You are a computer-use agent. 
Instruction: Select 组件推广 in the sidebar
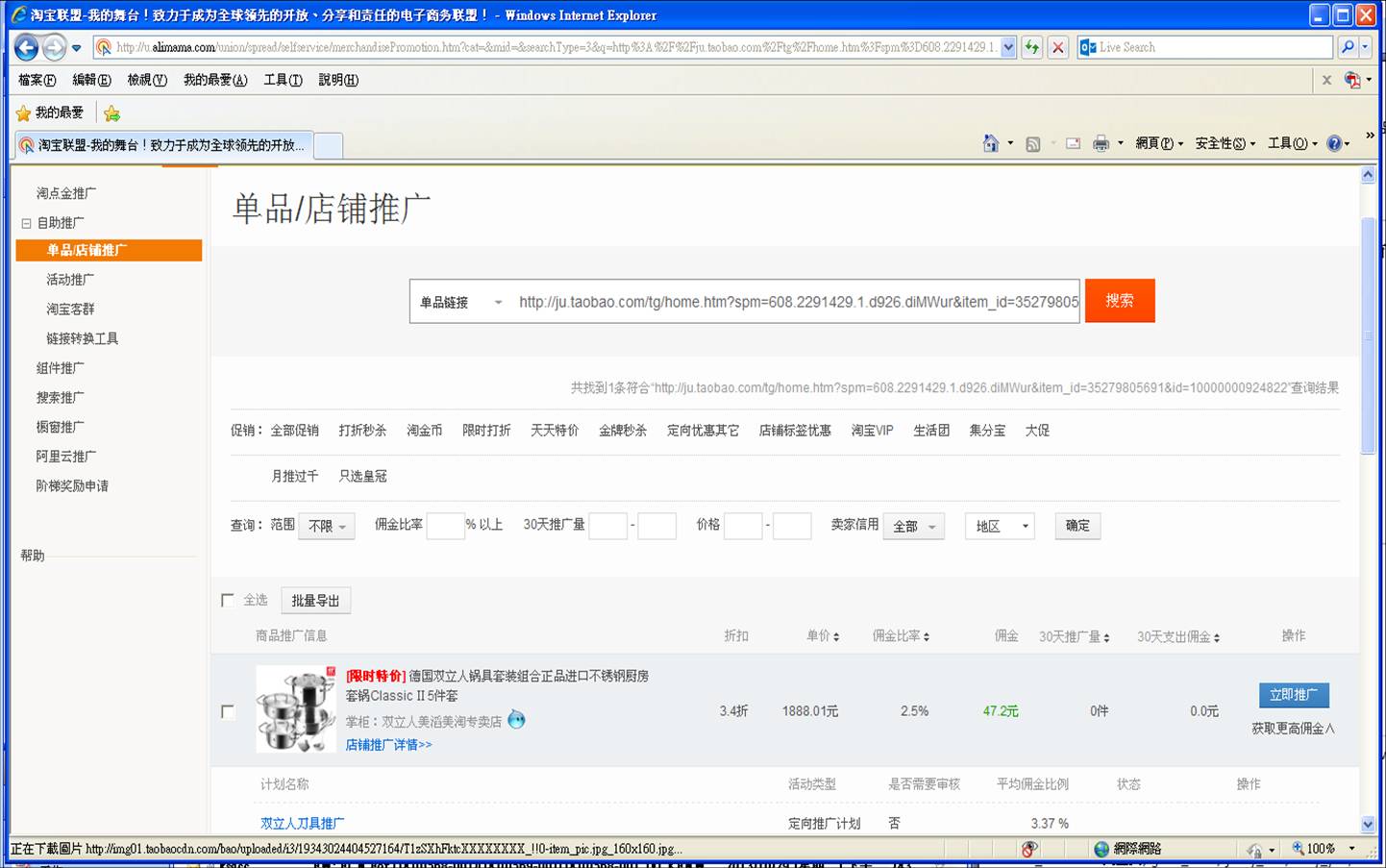(61, 368)
